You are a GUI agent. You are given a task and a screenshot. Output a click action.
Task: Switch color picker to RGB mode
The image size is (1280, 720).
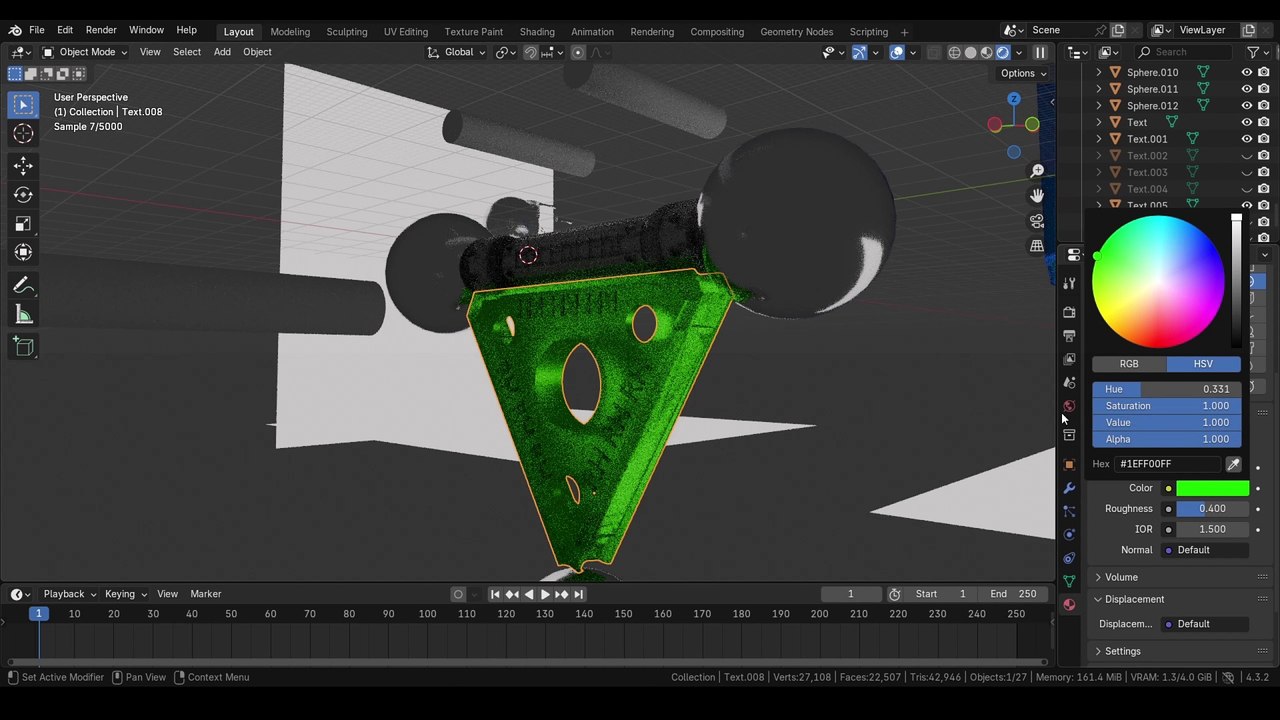(x=1129, y=364)
